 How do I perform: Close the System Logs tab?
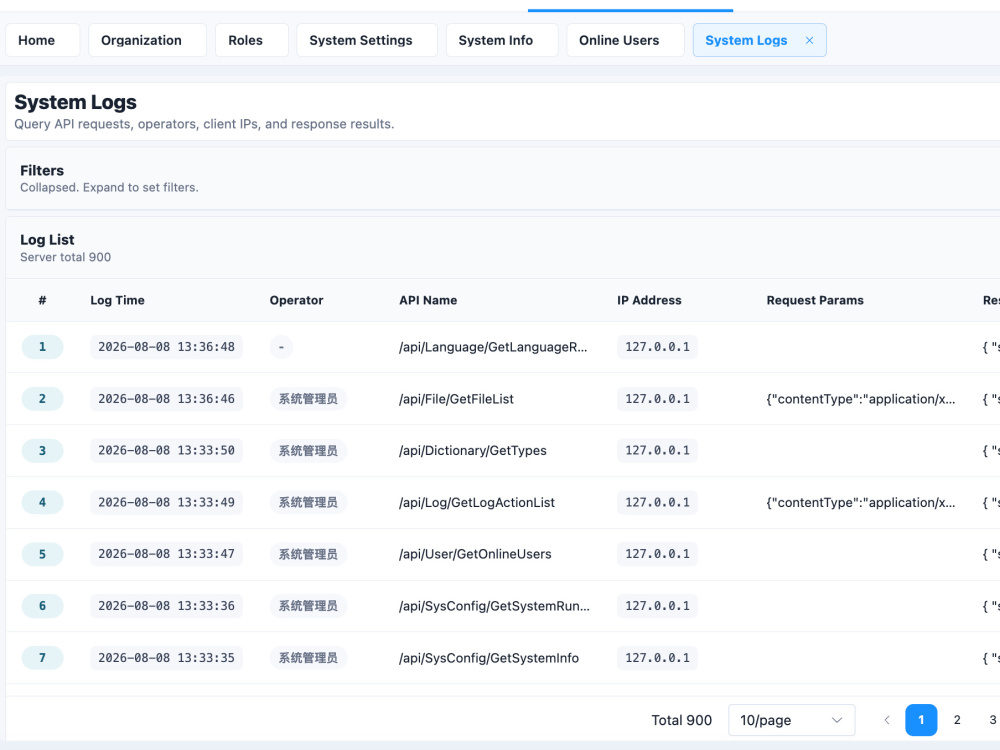[809, 40]
